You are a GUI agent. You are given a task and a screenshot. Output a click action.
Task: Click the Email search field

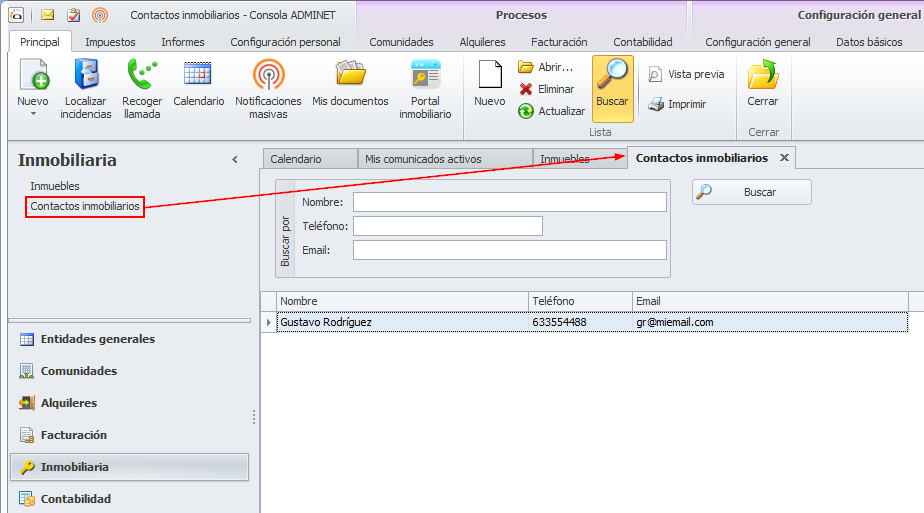510,250
